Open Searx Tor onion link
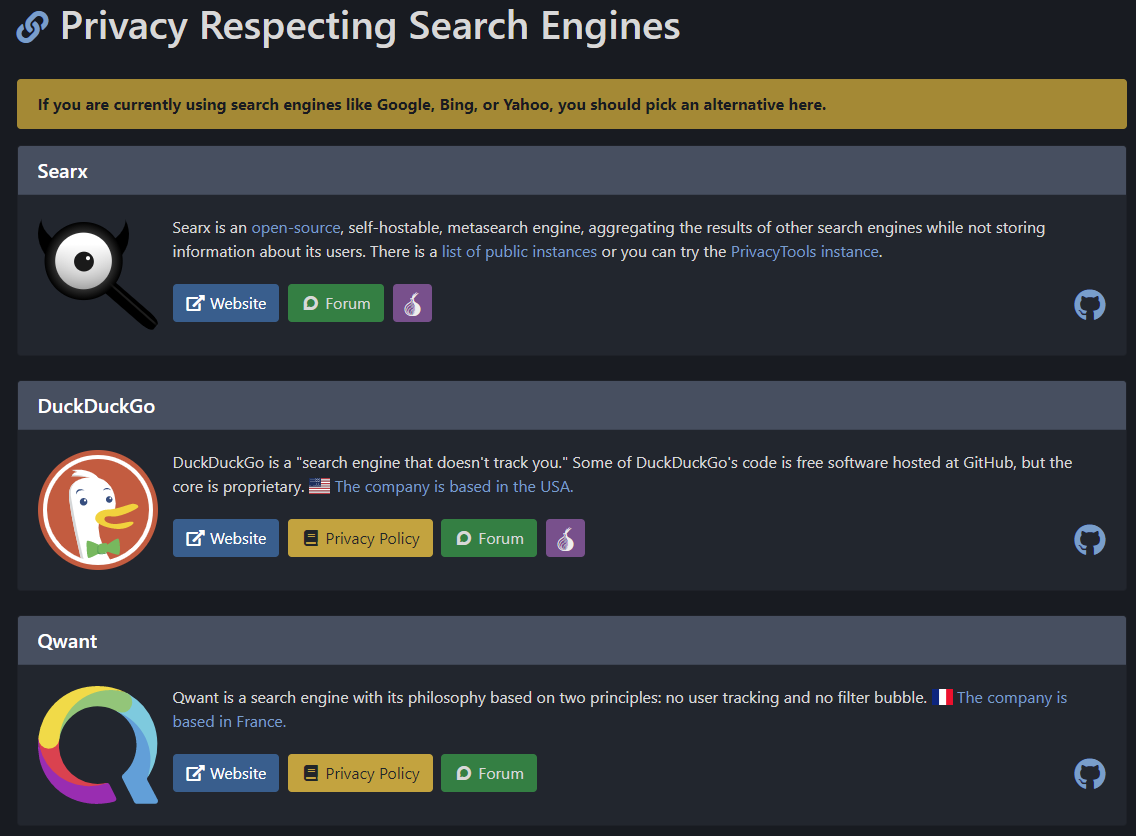This screenshot has height=836, width=1136. click(x=412, y=303)
